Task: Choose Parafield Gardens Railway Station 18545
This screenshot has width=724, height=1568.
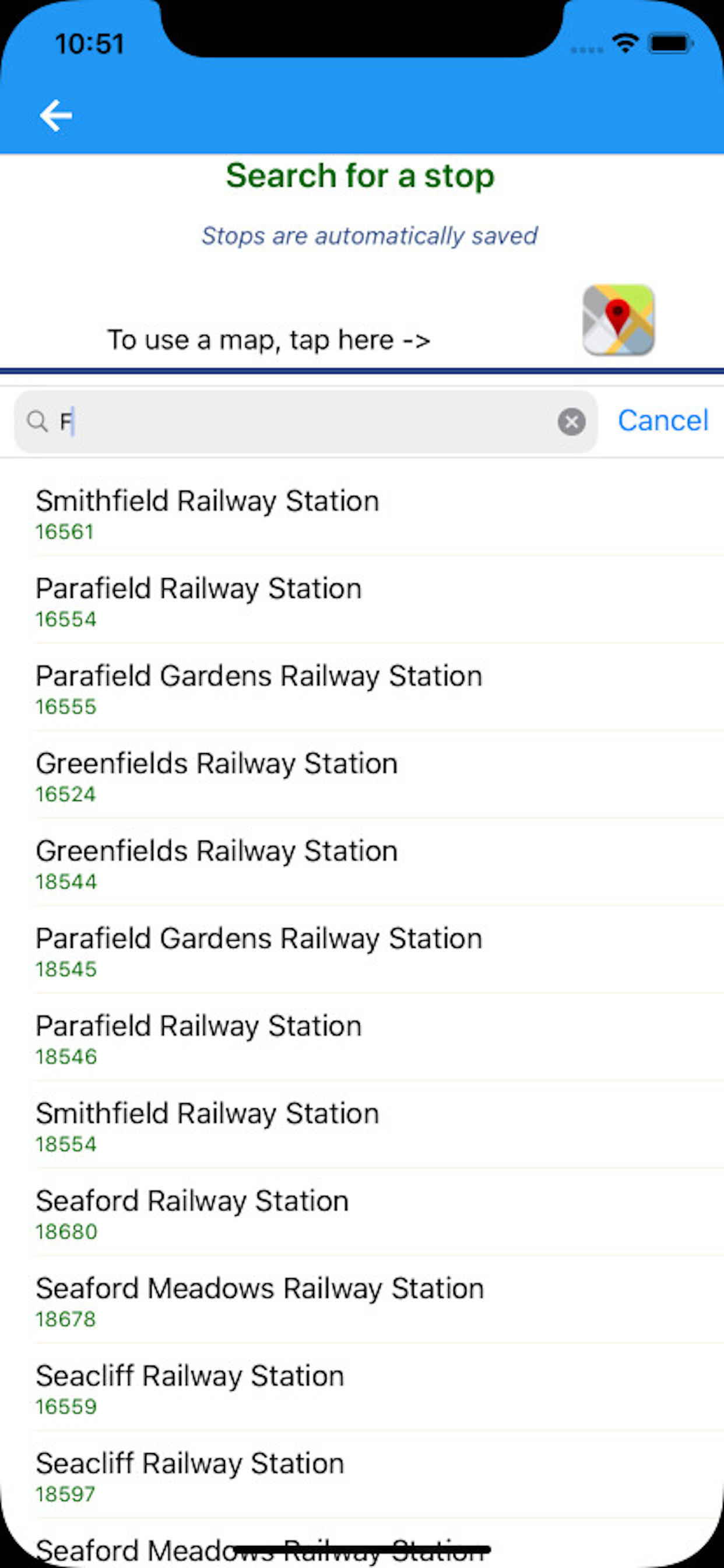Action: pyautogui.click(x=362, y=950)
